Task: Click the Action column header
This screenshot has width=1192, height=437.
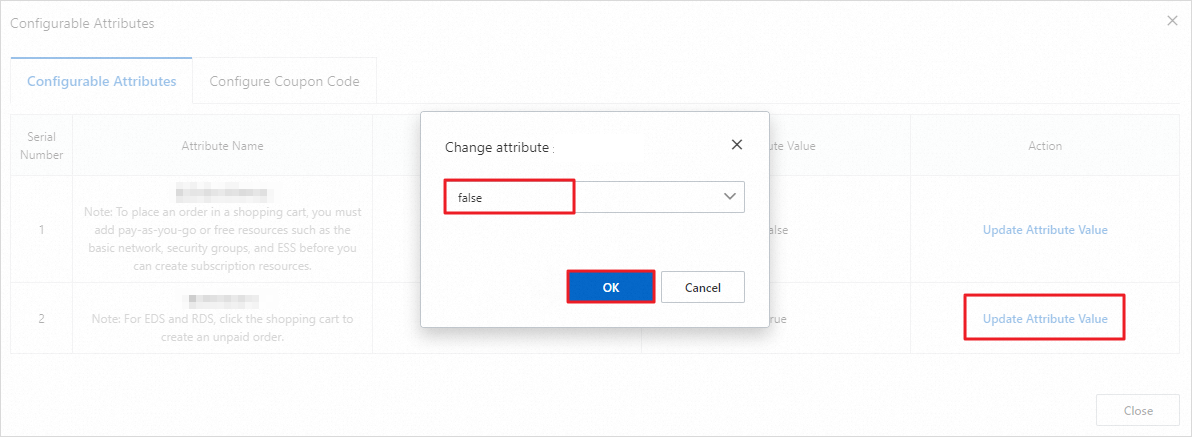Action: pyautogui.click(x=1045, y=146)
